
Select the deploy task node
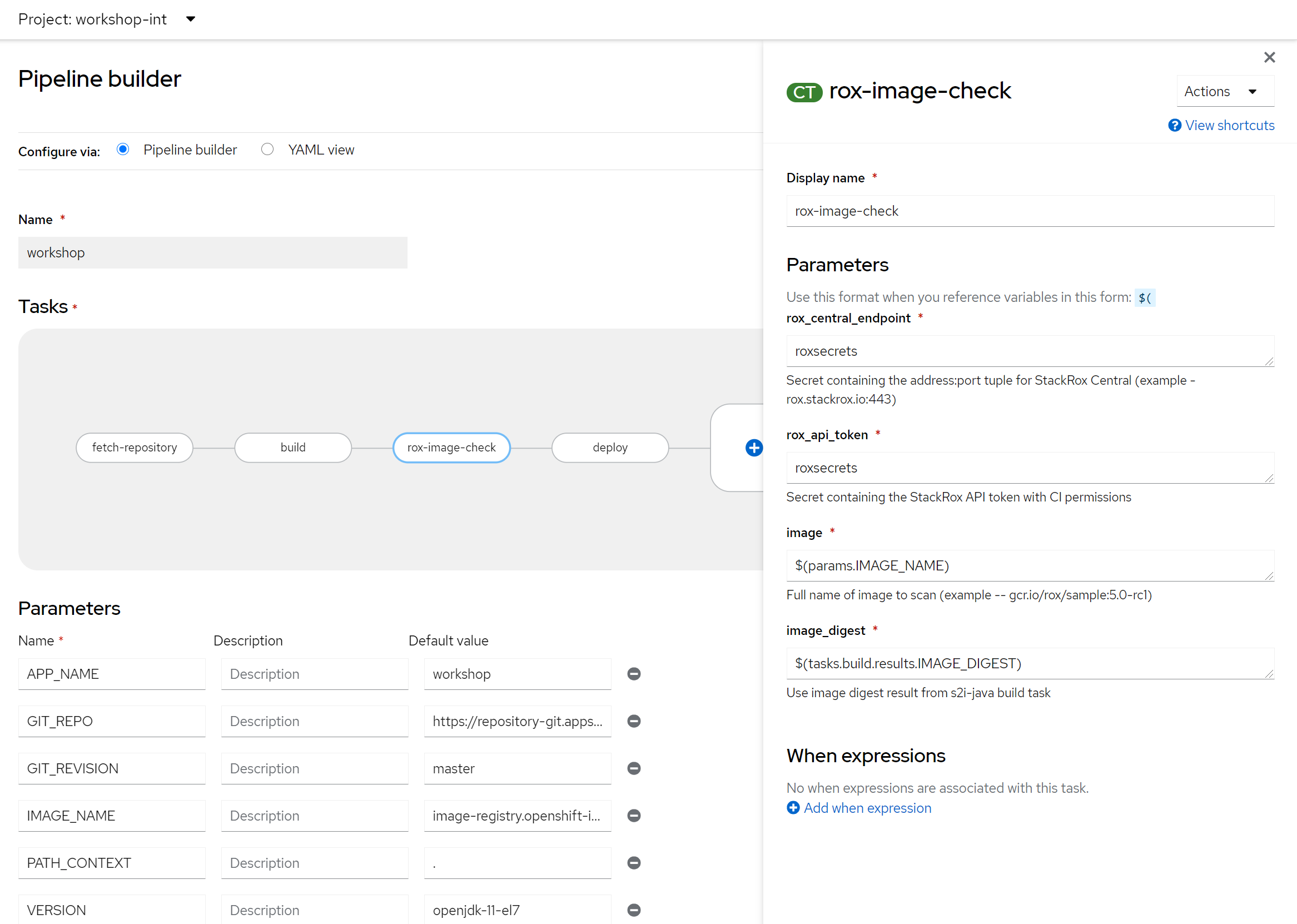click(x=610, y=448)
